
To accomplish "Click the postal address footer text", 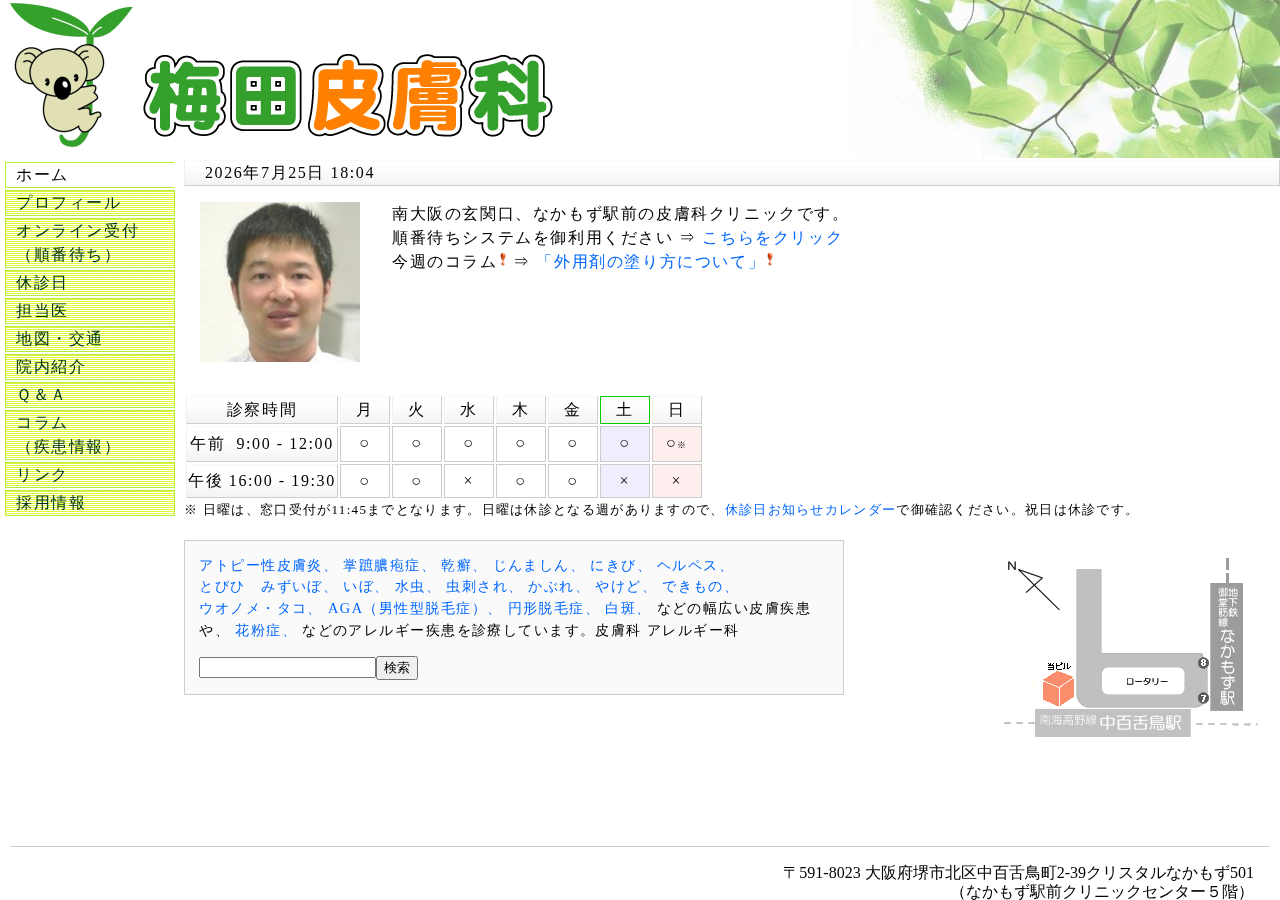I will 1018,882.
